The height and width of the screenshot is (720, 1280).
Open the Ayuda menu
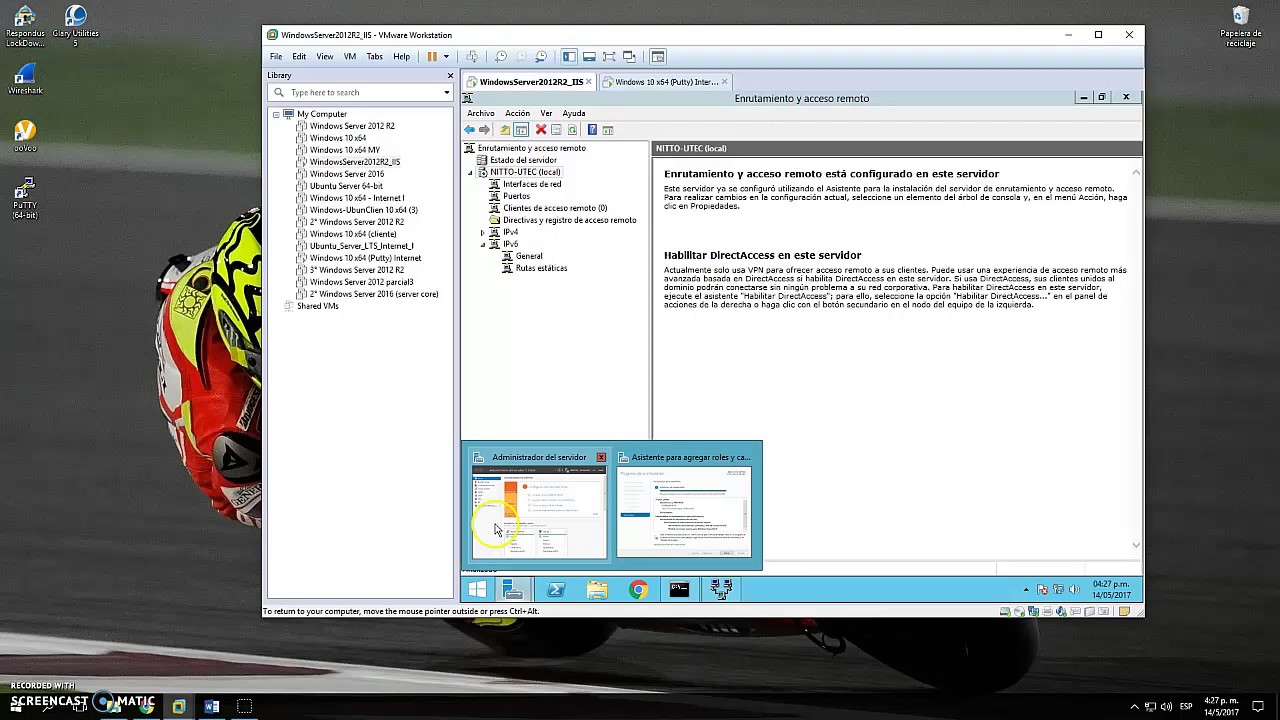[573, 113]
